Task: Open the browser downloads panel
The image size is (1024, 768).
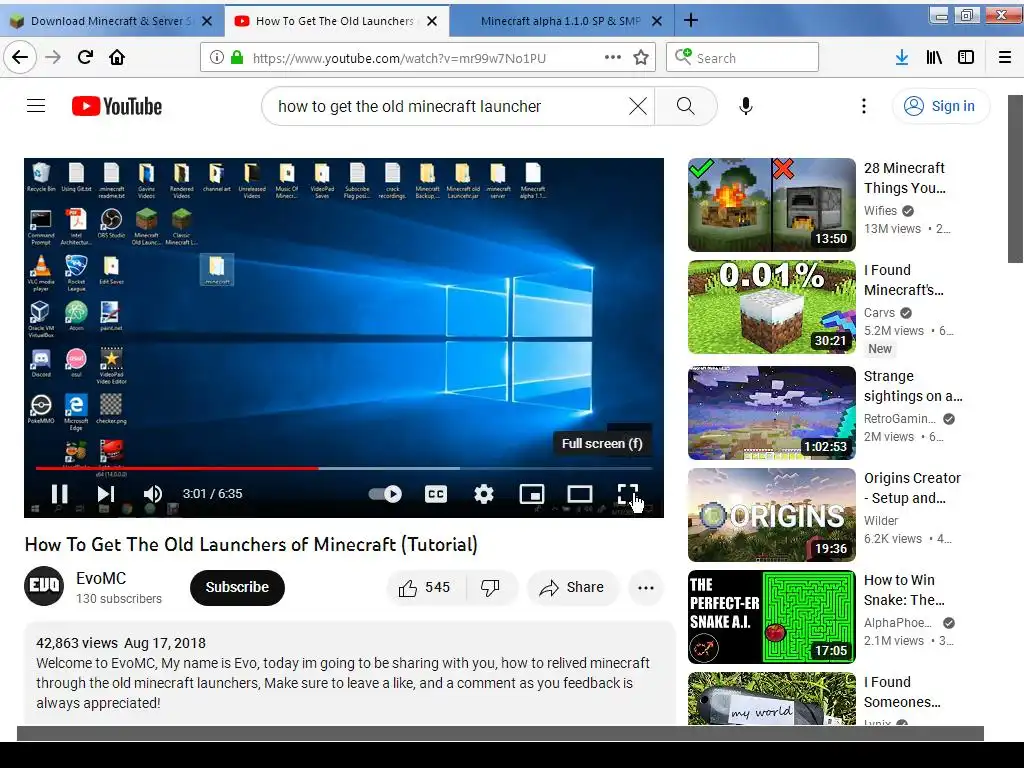Action: click(x=902, y=57)
